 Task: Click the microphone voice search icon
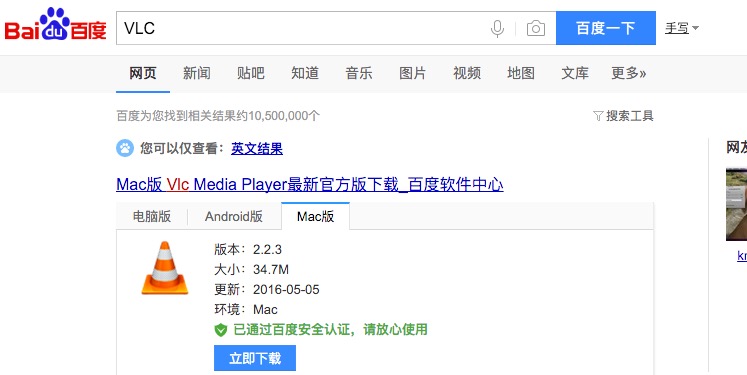pos(497,29)
